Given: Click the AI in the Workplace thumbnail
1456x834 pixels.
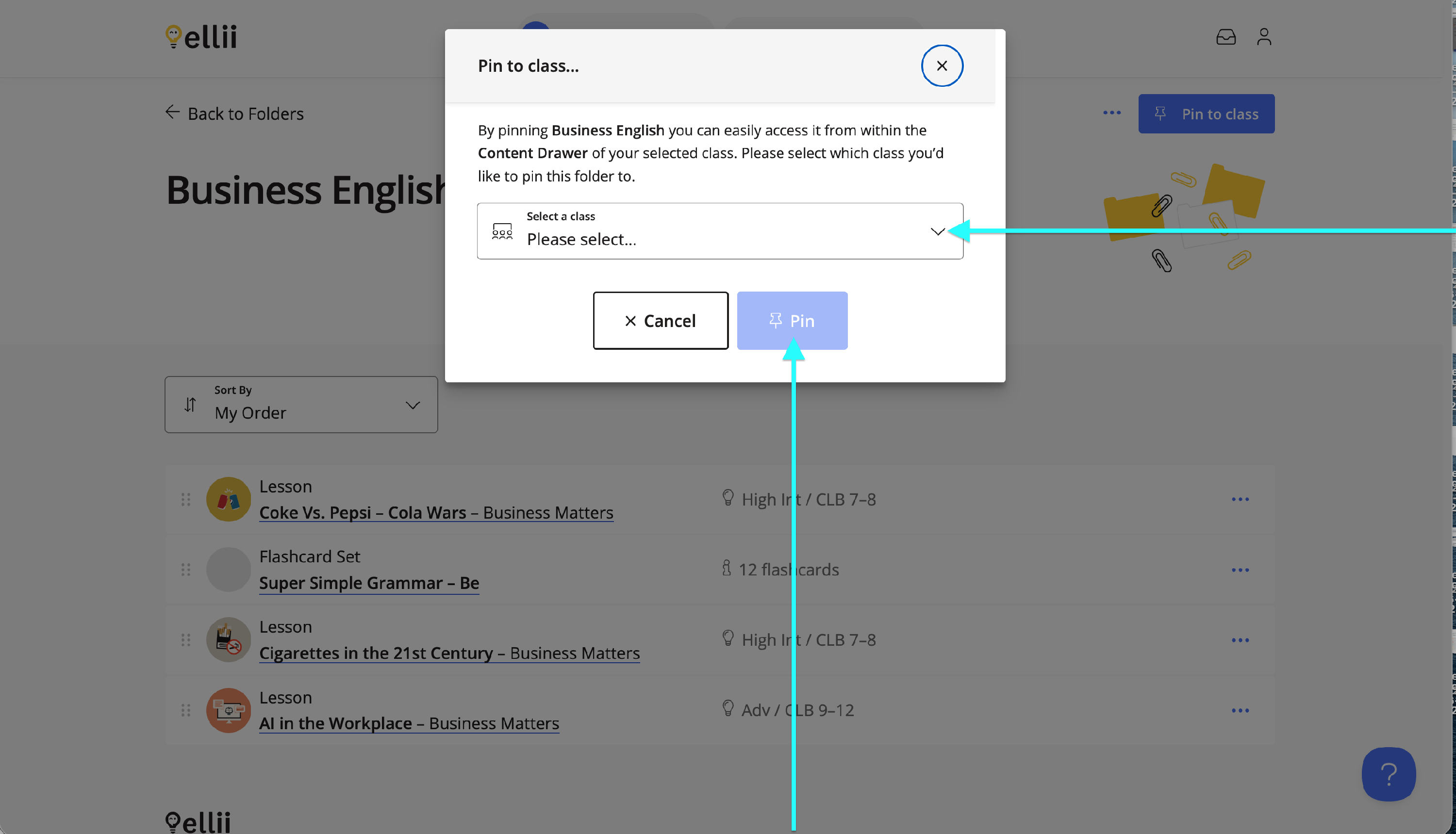Looking at the screenshot, I should (x=228, y=710).
